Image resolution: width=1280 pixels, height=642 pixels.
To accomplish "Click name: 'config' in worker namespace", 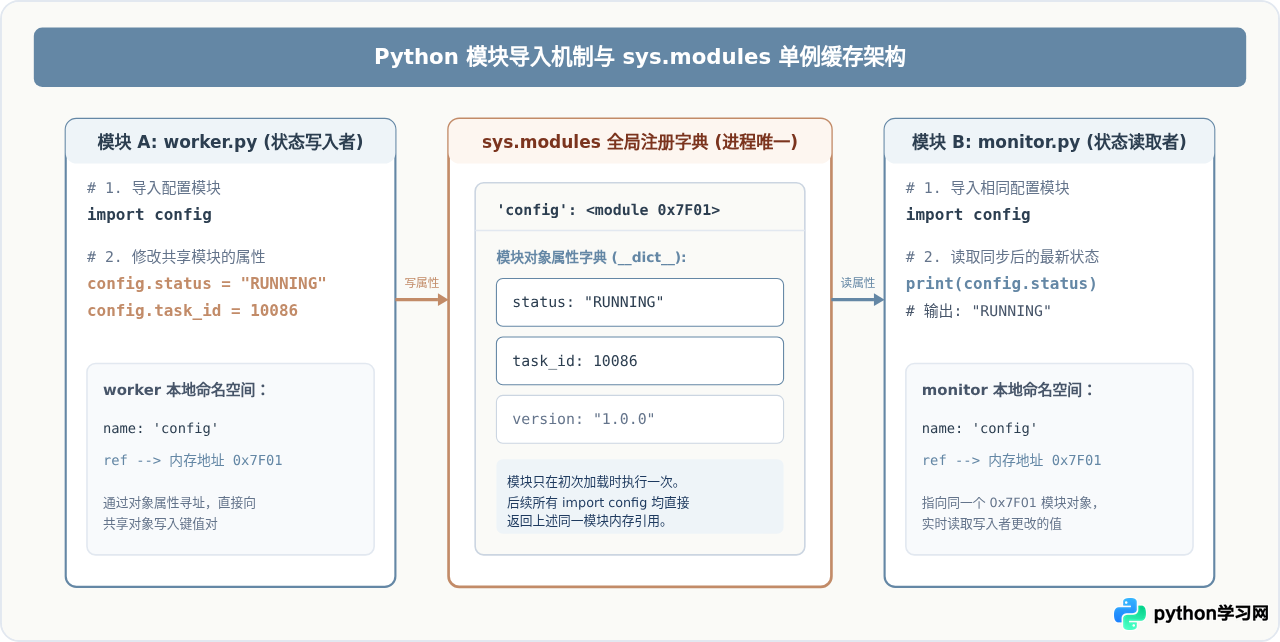I will coord(160,428).
